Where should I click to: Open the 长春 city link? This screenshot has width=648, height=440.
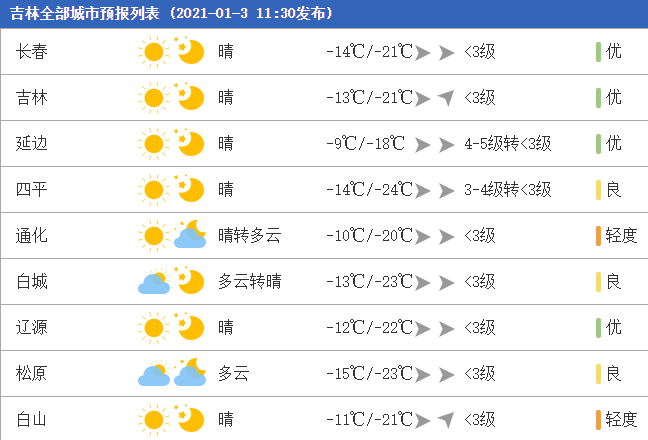point(32,52)
